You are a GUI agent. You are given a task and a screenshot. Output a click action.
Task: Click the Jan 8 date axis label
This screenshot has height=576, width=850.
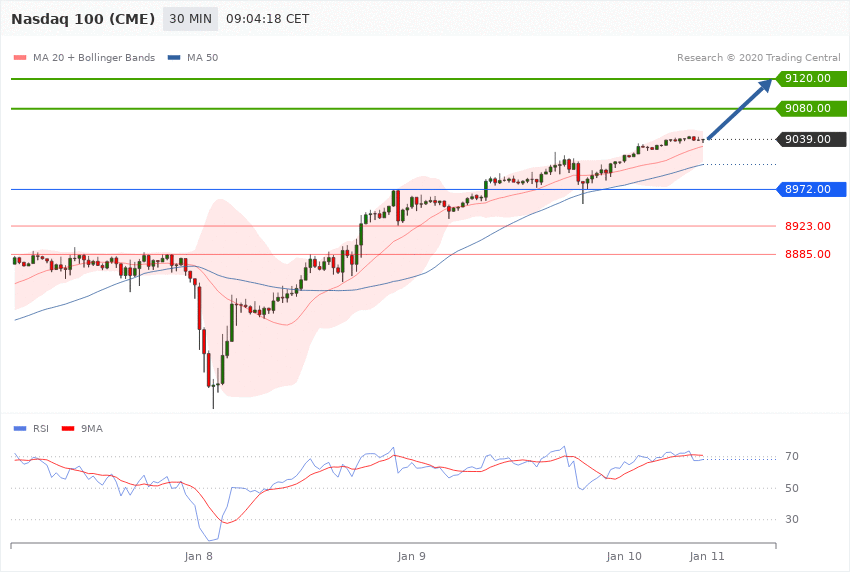[x=198, y=556]
